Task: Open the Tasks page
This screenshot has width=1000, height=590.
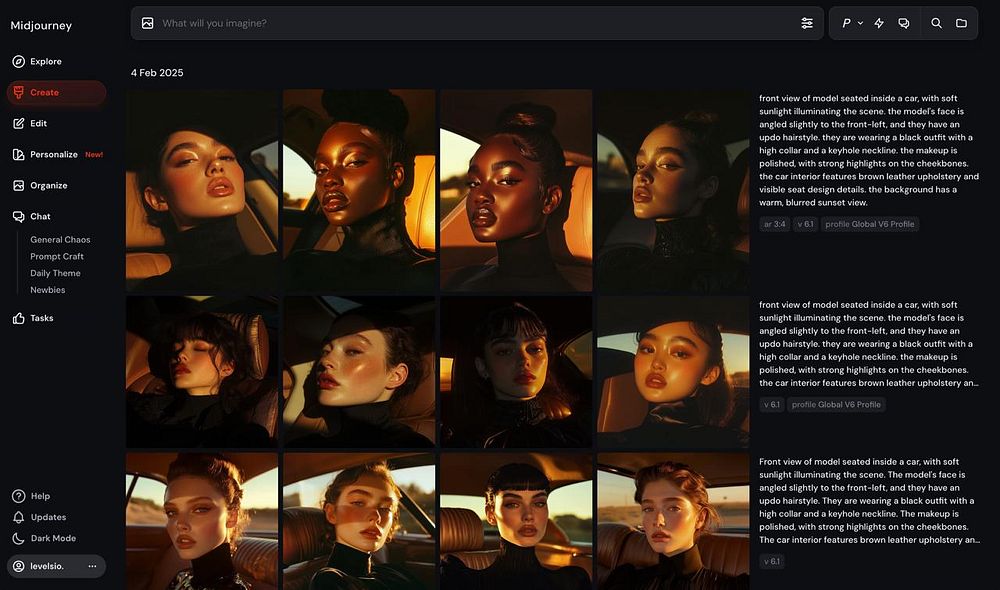Action: click(41, 318)
